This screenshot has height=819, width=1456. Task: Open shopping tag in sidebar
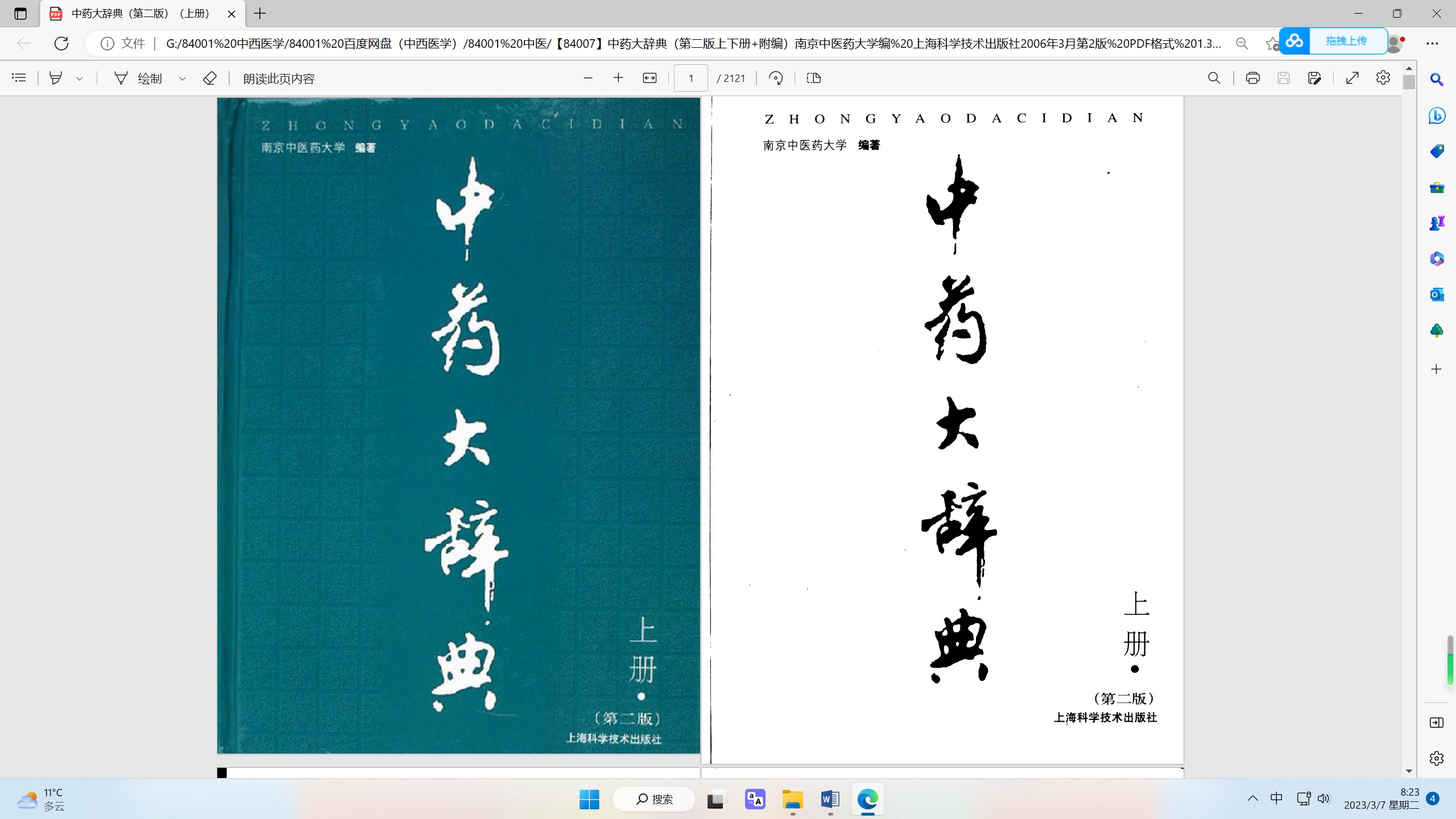click(x=1437, y=151)
